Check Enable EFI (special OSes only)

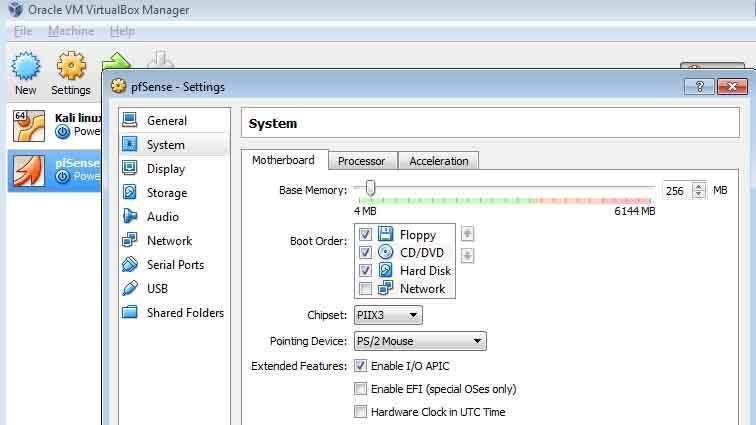pos(360,389)
